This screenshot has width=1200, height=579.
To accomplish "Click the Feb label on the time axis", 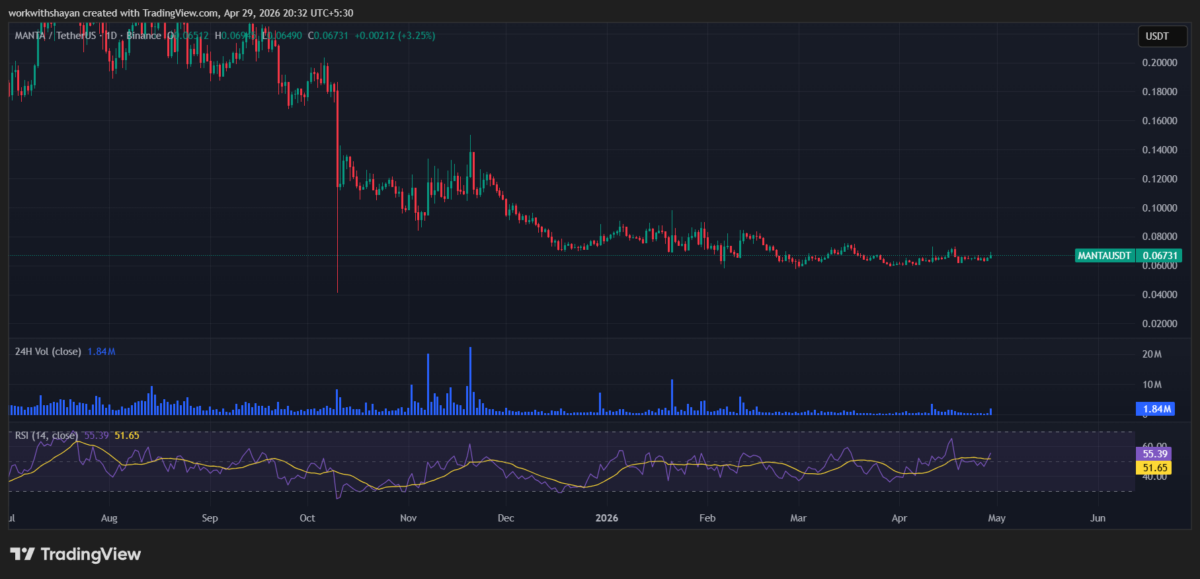I will pyautogui.click(x=707, y=519).
